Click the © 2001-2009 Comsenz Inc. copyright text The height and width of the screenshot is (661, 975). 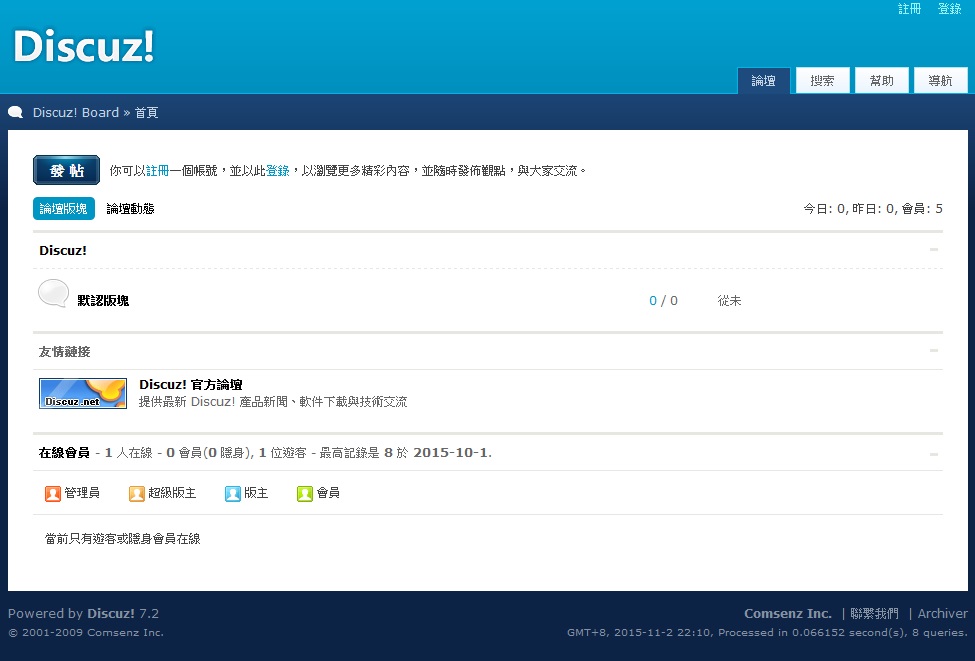(x=86, y=632)
